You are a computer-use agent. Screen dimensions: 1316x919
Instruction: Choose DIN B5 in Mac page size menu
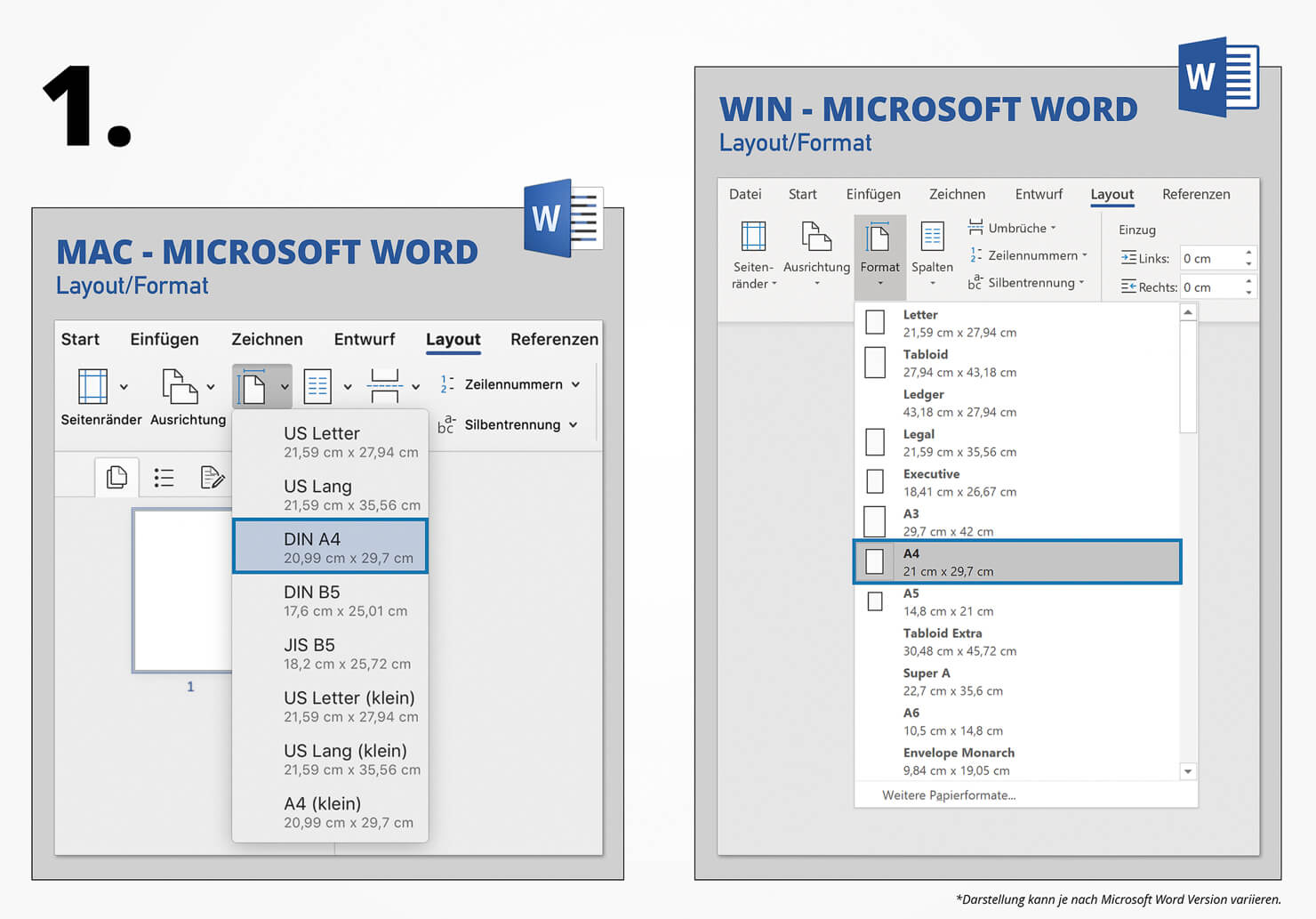click(330, 600)
